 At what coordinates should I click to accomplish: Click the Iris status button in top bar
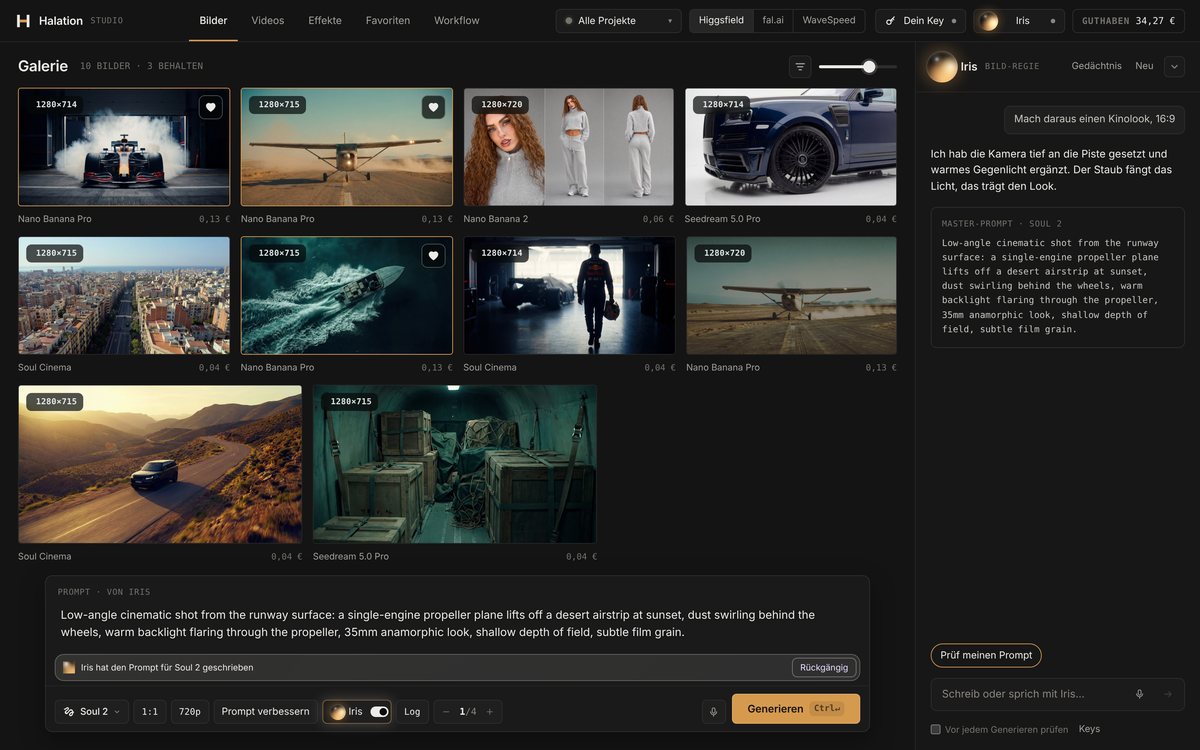pyautogui.click(x=1018, y=21)
